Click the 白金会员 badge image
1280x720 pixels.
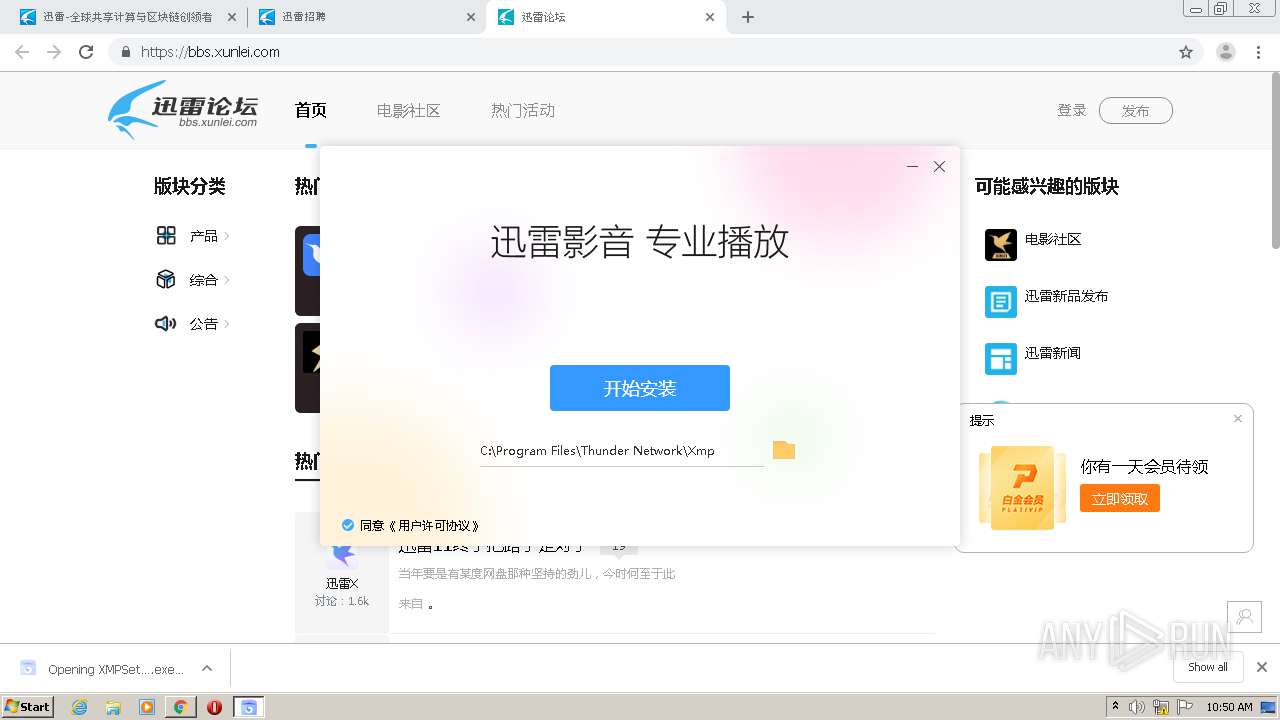1022,488
